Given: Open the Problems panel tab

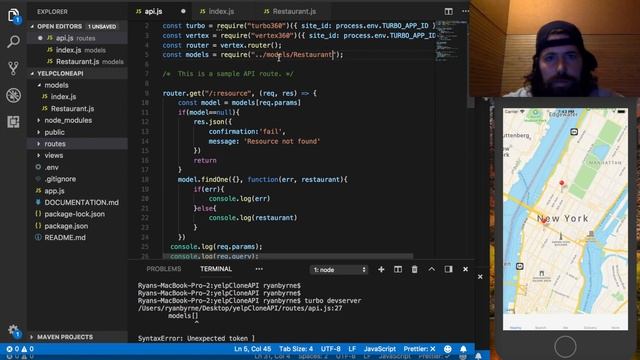Looking at the screenshot, I should point(164,269).
